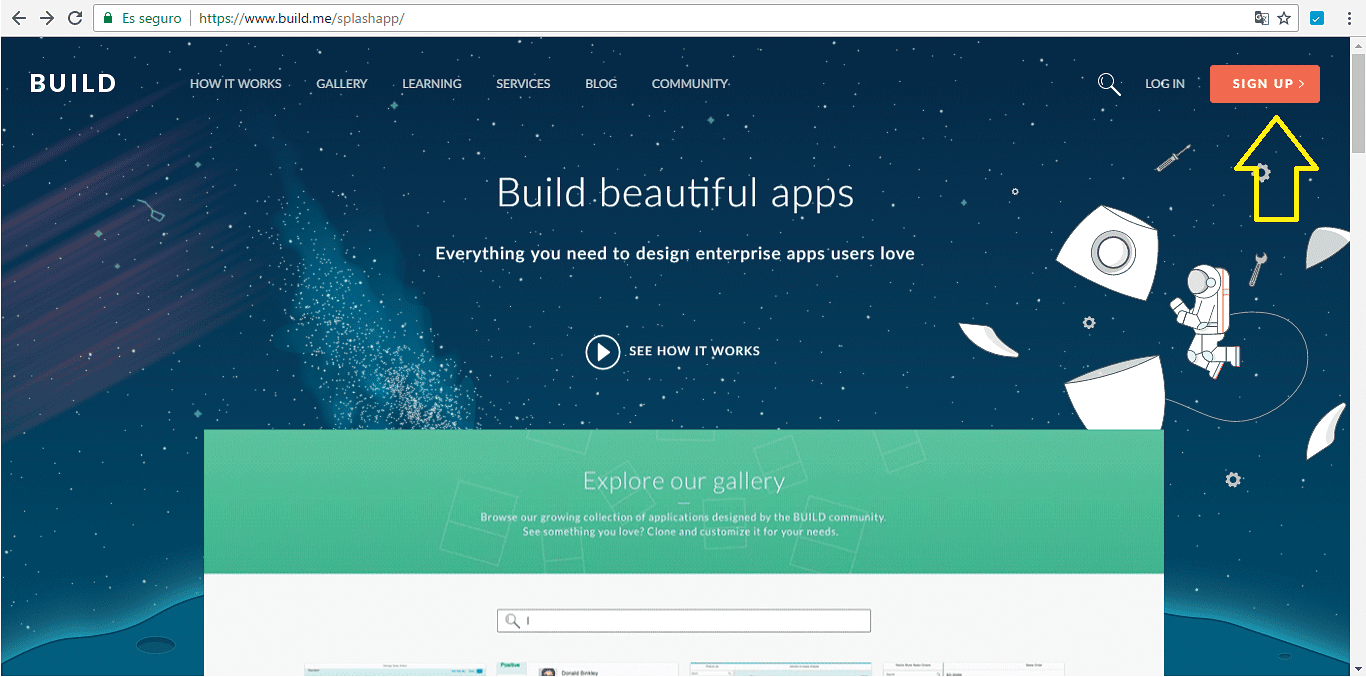Reload the current page

coord(75,18)
